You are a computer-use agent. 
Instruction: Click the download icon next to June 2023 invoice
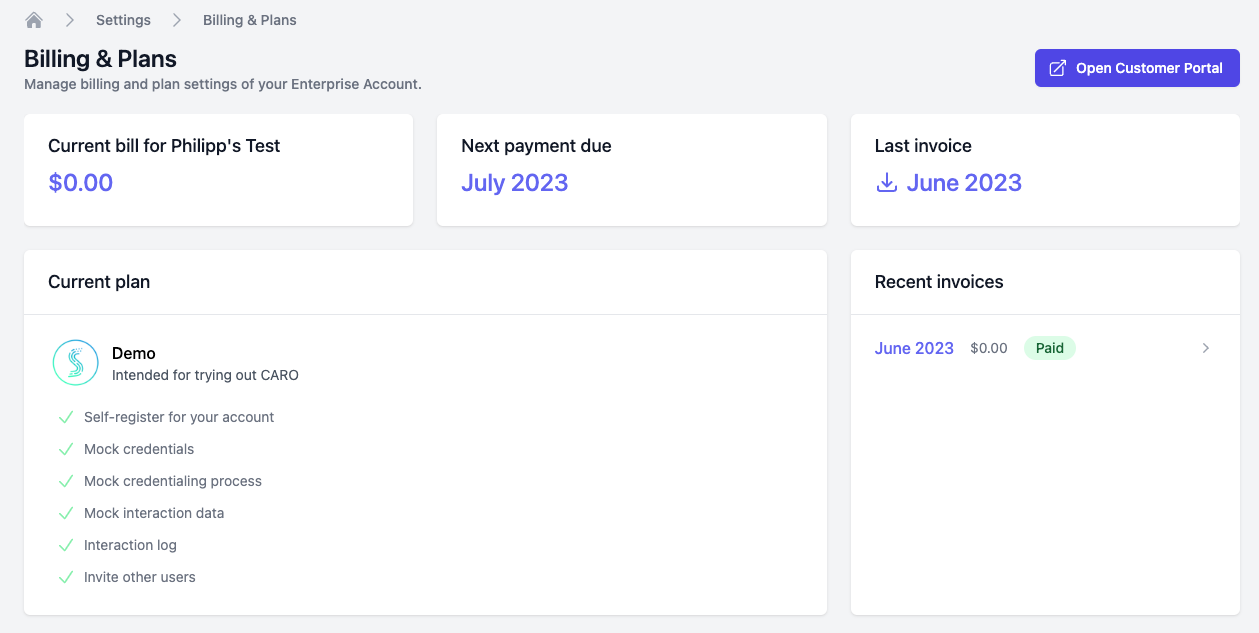point(887,183)
